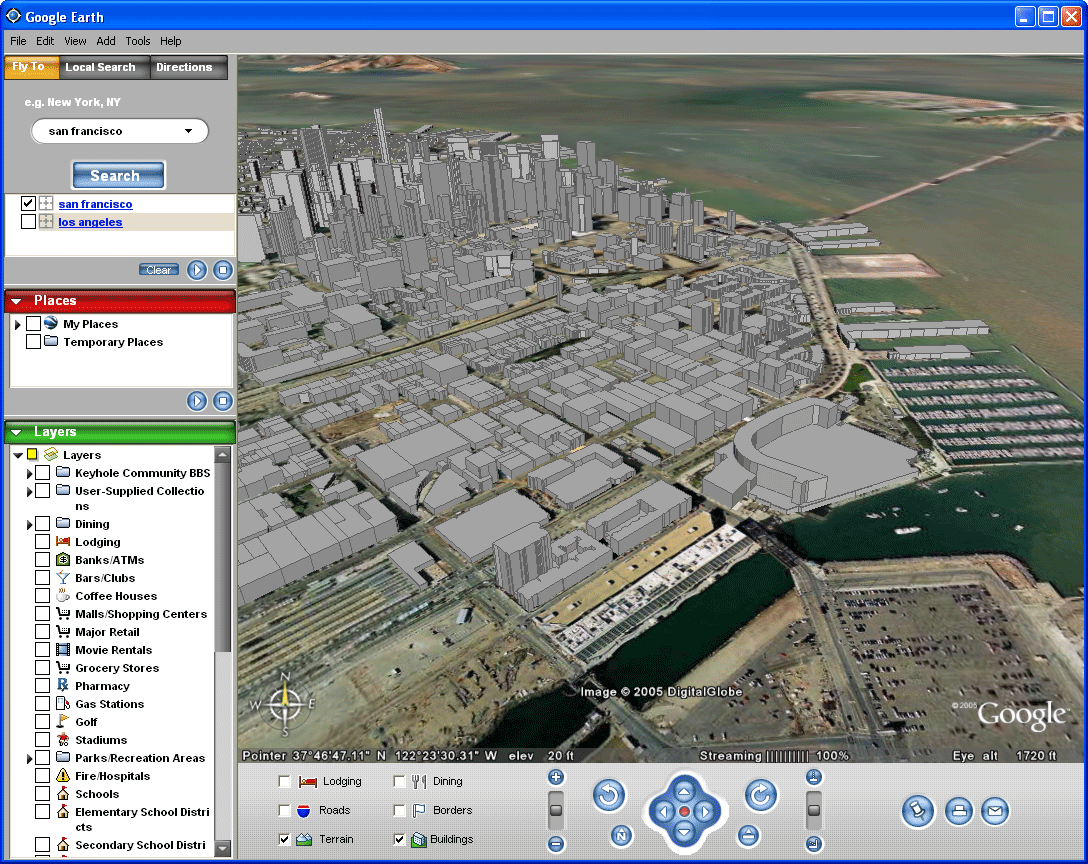This screenshot has width=1088, height=864.
Task: Click the email envelope icon button
Action: pos(994,811)
